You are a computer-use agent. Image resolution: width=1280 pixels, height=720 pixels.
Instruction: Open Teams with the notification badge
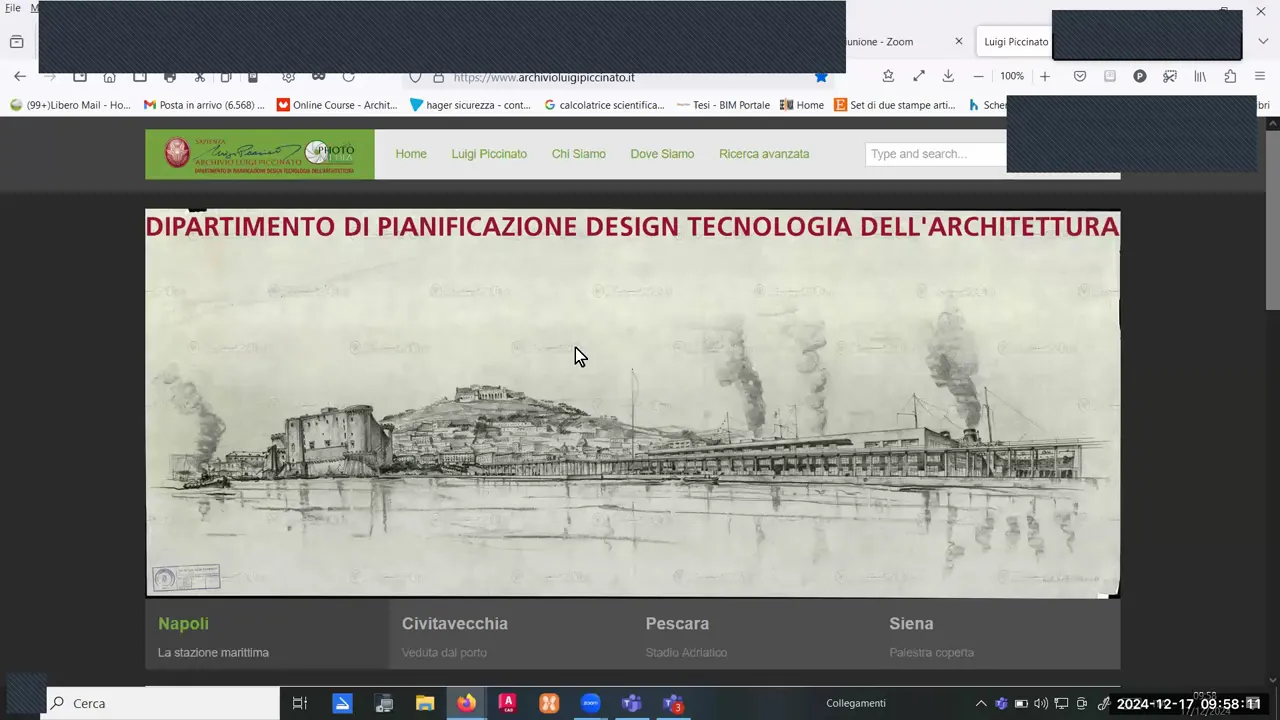[673, 704]
